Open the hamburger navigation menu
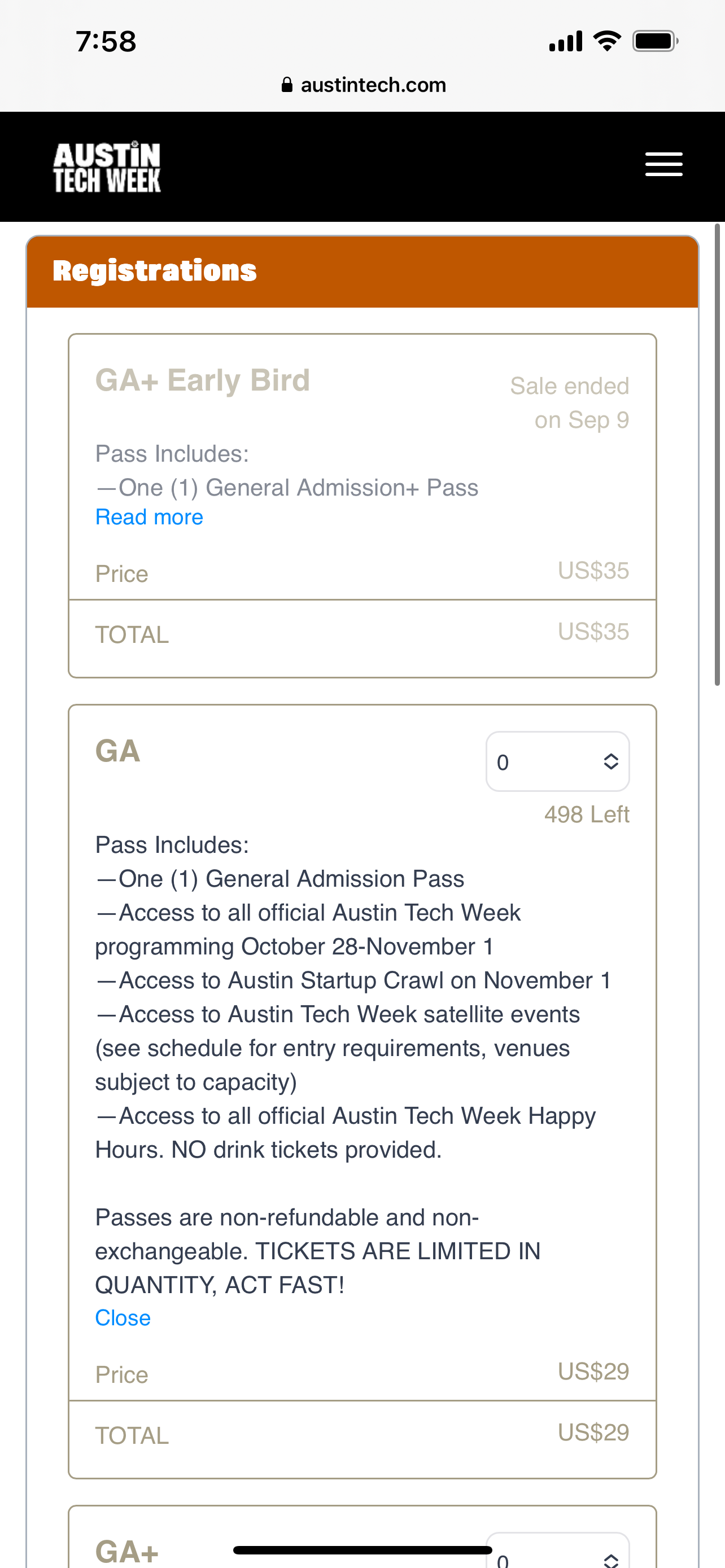Screen dimensions: 725x1568 (663, 164)
